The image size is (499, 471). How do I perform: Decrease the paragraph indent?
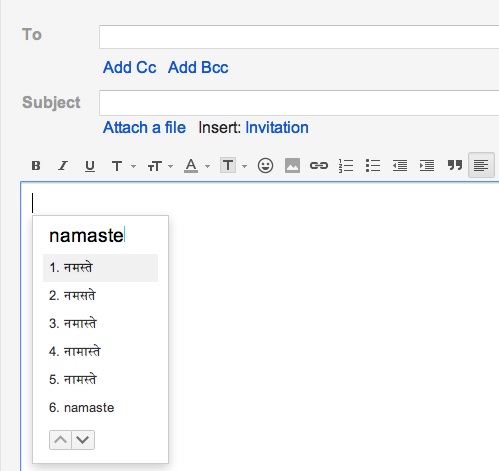(400, 165)
